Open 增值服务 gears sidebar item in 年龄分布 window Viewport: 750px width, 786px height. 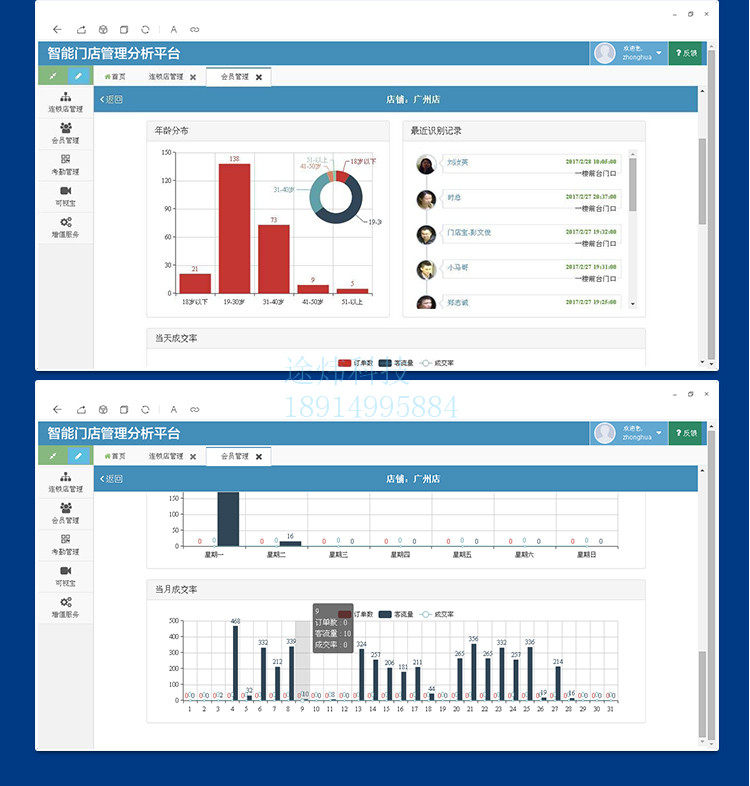tap(66, 228)
